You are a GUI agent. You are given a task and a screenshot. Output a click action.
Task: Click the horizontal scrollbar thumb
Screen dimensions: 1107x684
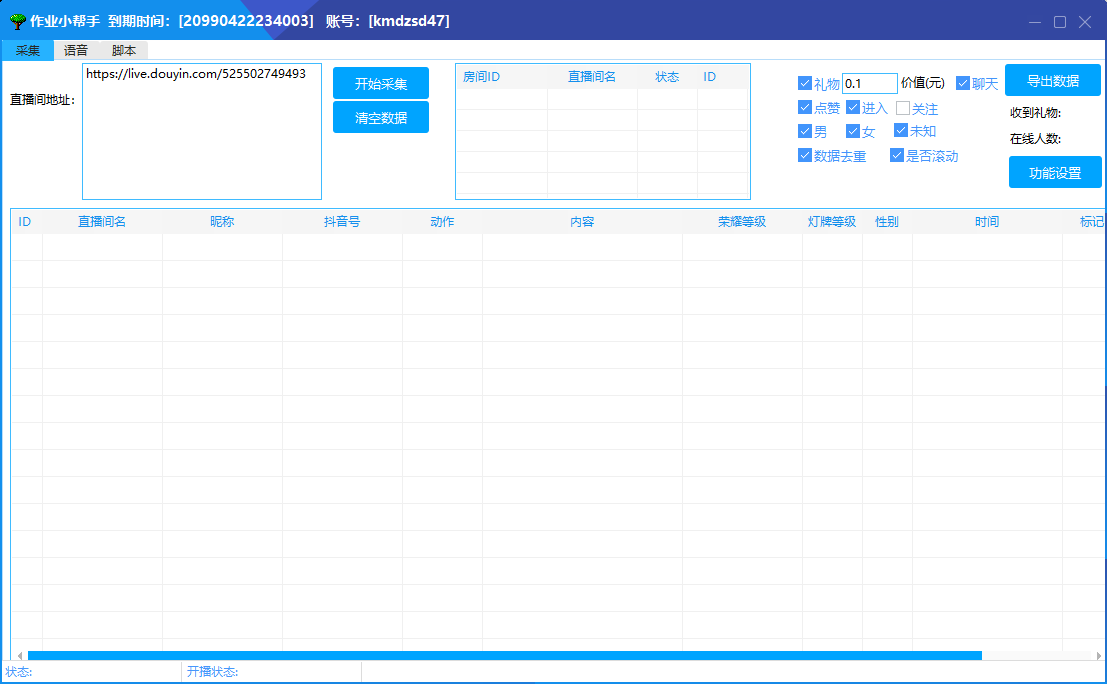click(x=504, y=656)
